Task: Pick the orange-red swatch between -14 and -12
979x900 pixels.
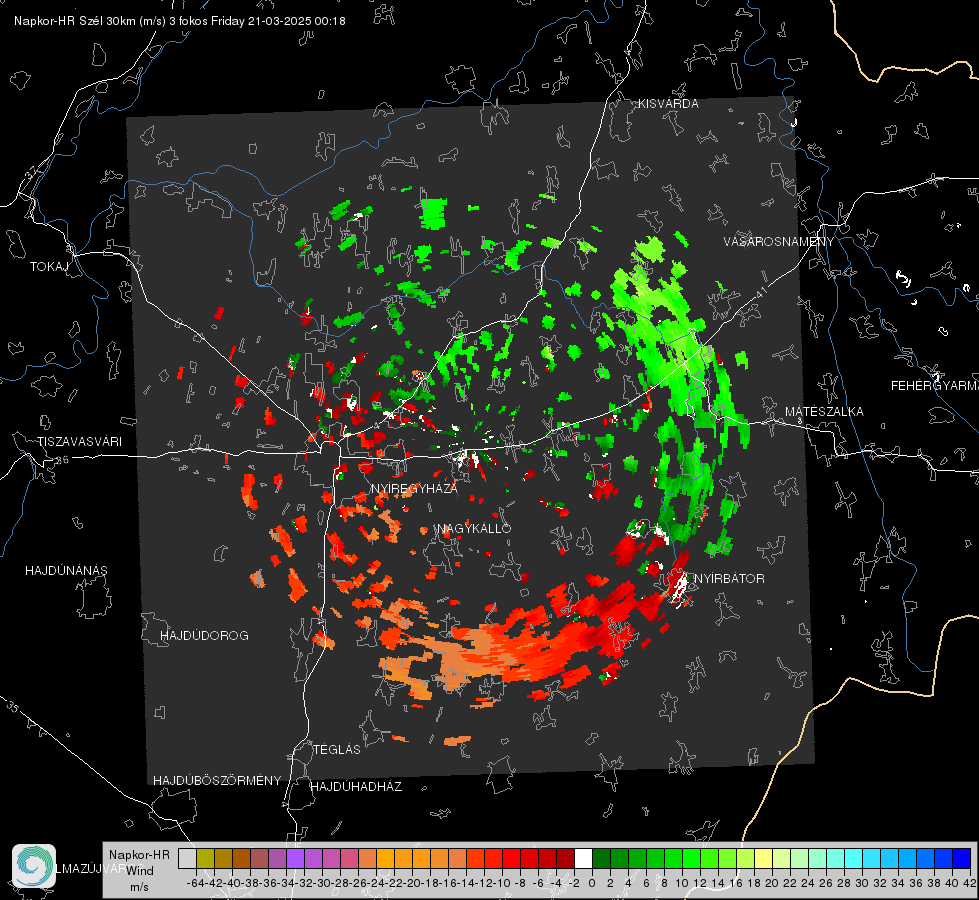Action: [x=475, y=858]
